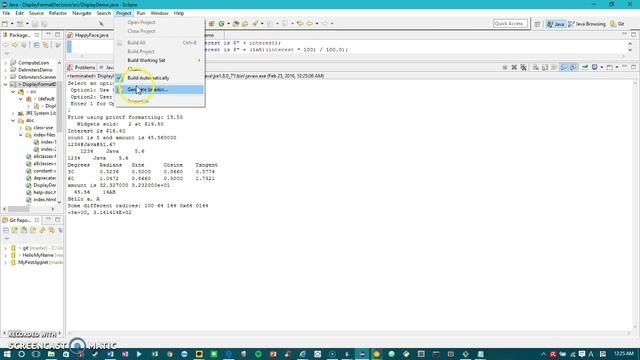
Task: Click the console Terminate button
Action: coord(505,67)
